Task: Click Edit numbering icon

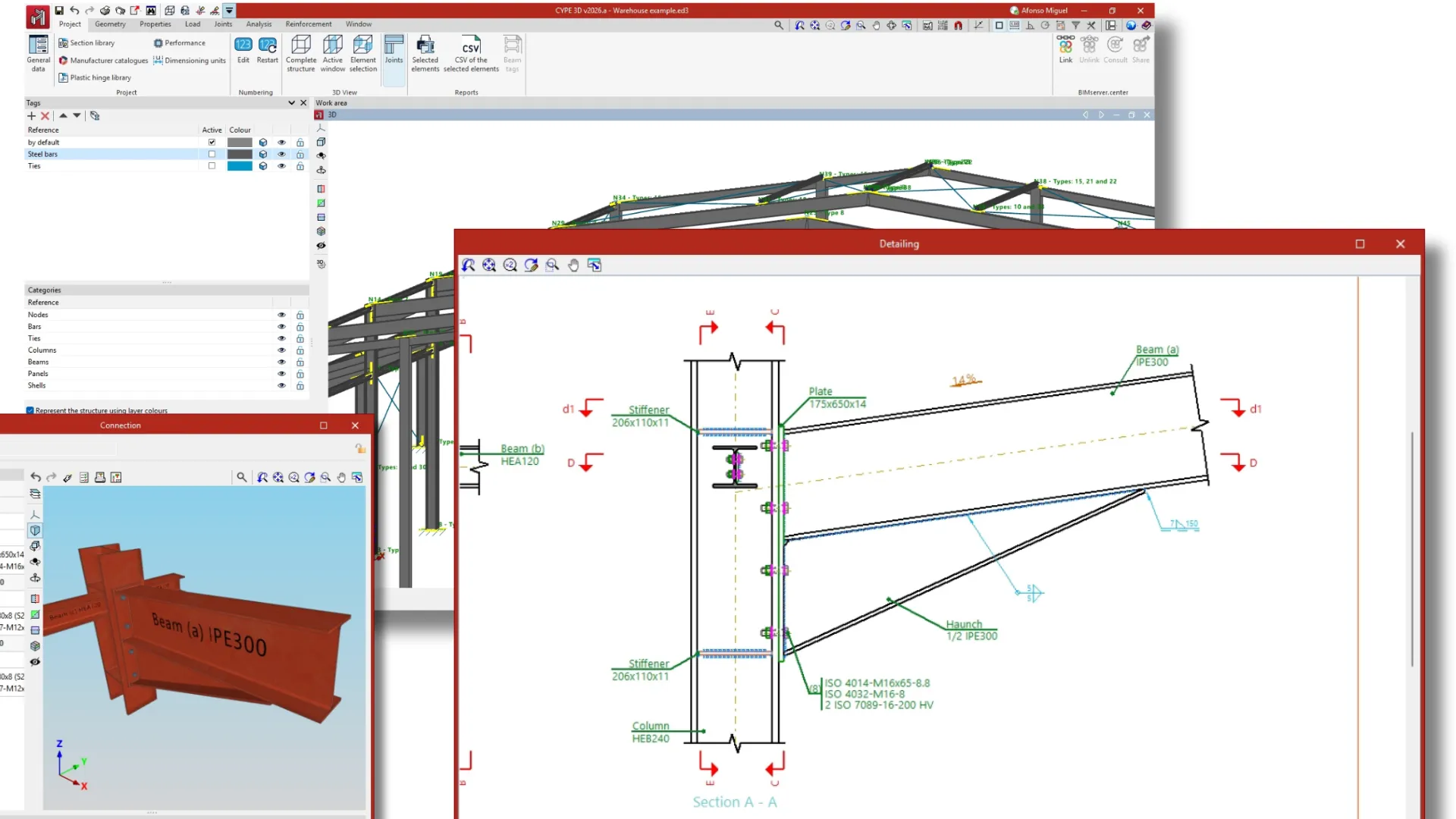Action: (x=243, y=49)
